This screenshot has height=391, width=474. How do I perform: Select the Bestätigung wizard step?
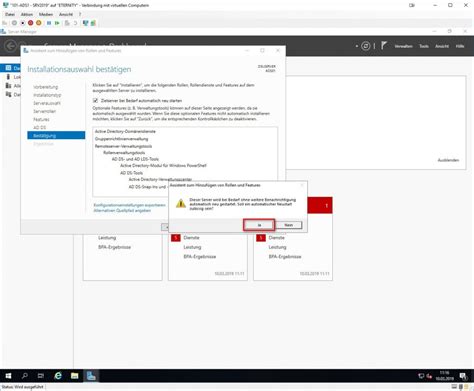click(56, 135)
